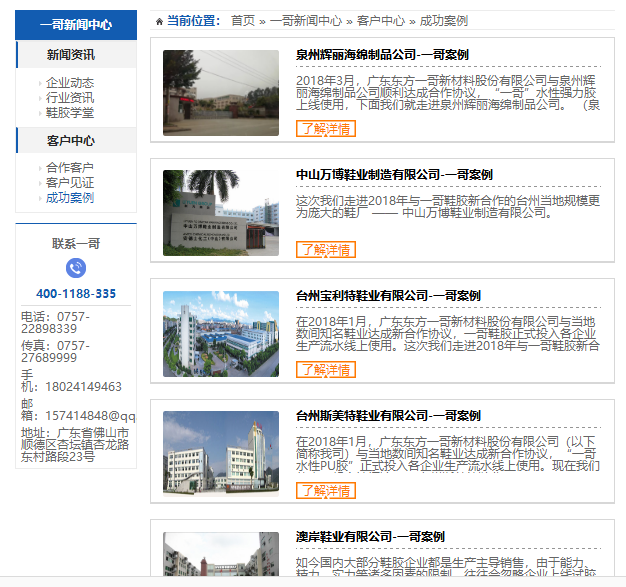This screenshot has height=587, width=626.
Task: Select 行业资讯 in the sidebar
Action: click(x=70, y=97)
